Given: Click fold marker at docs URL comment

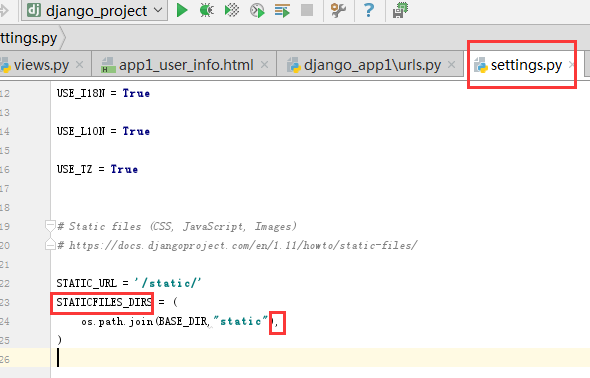Looking at the screenshot, I should pos(50,245).
